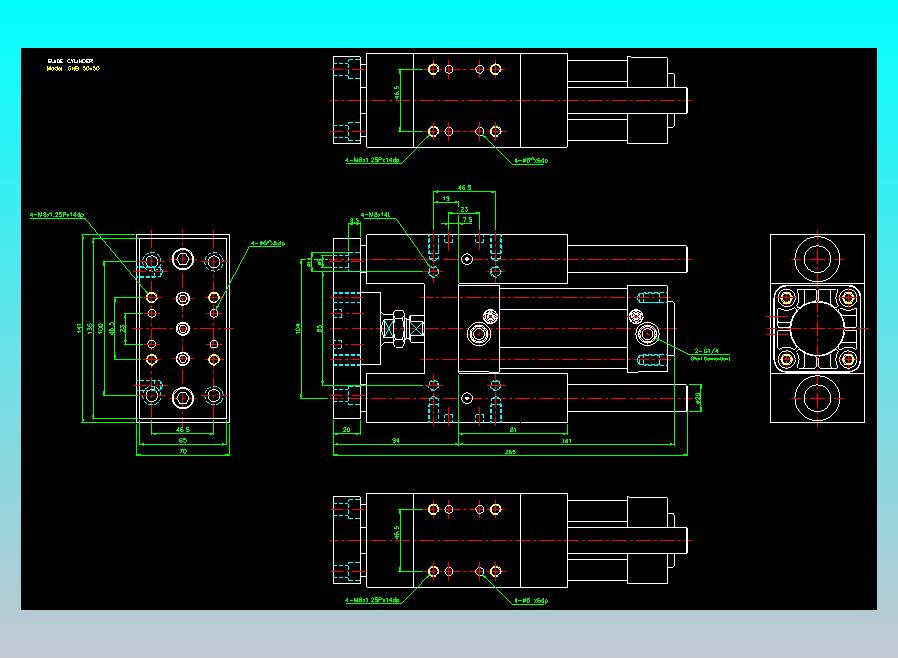This screenshot has width=898, height=658.
Task: Click the 19 dimension above the front view
Action: pyautogui.click(x=446, y=199)
